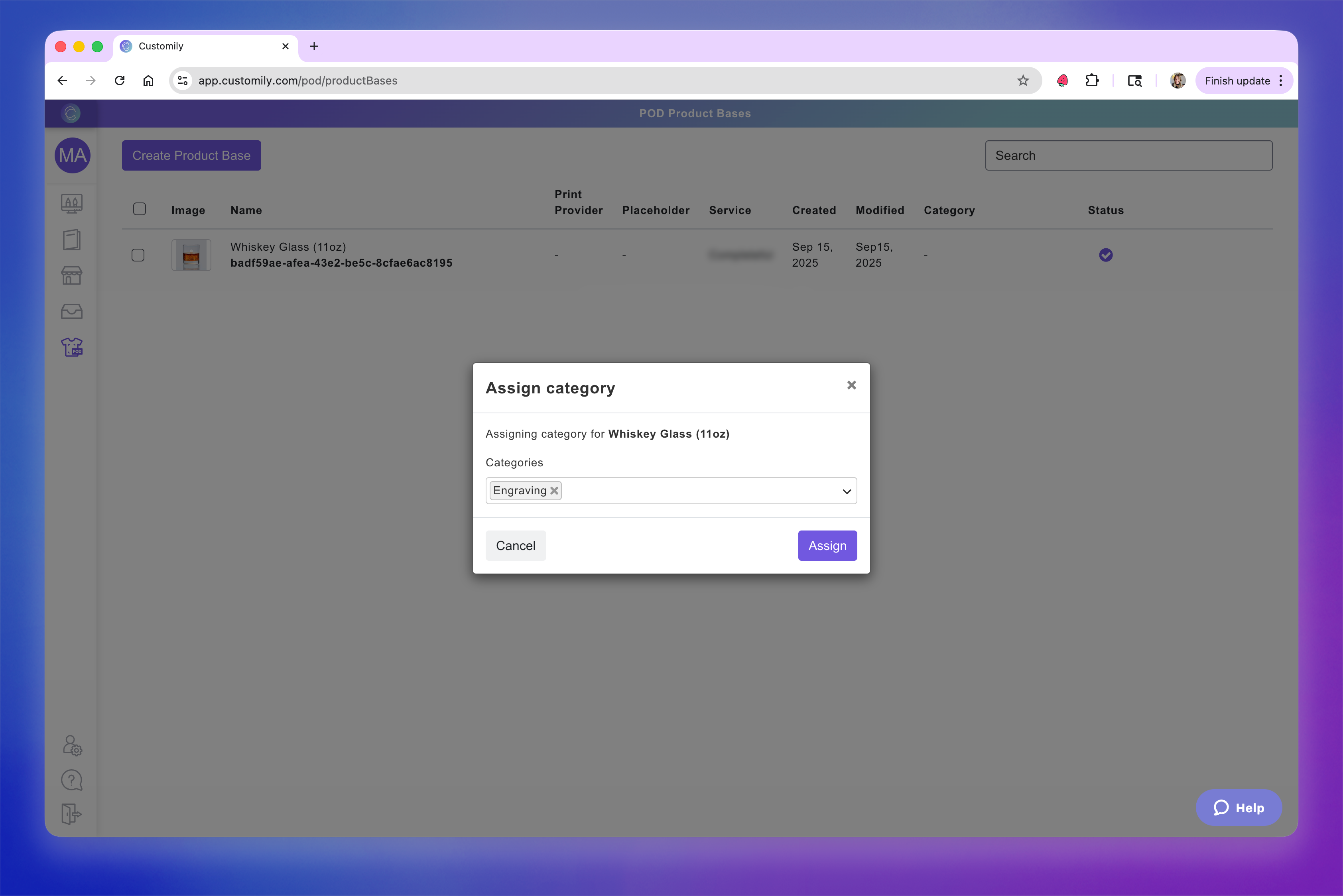Check the Whiskey Glass row checkbox
This screenshot has height=896, width=1343.
tap(138, 255)
